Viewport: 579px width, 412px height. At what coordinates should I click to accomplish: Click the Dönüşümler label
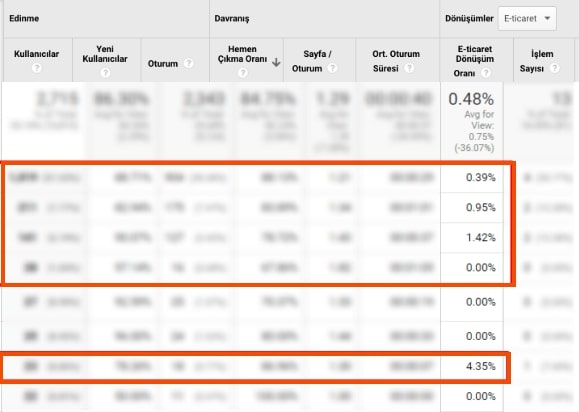469,18
